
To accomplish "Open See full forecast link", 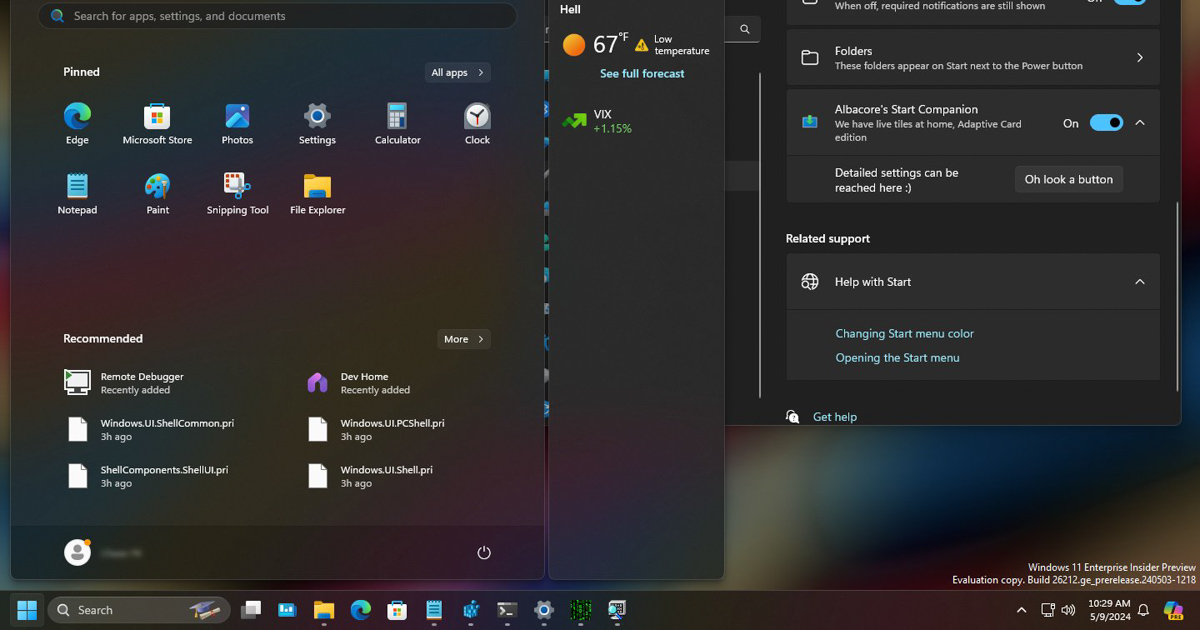I will pyautogui.click(x=642, y=74).
